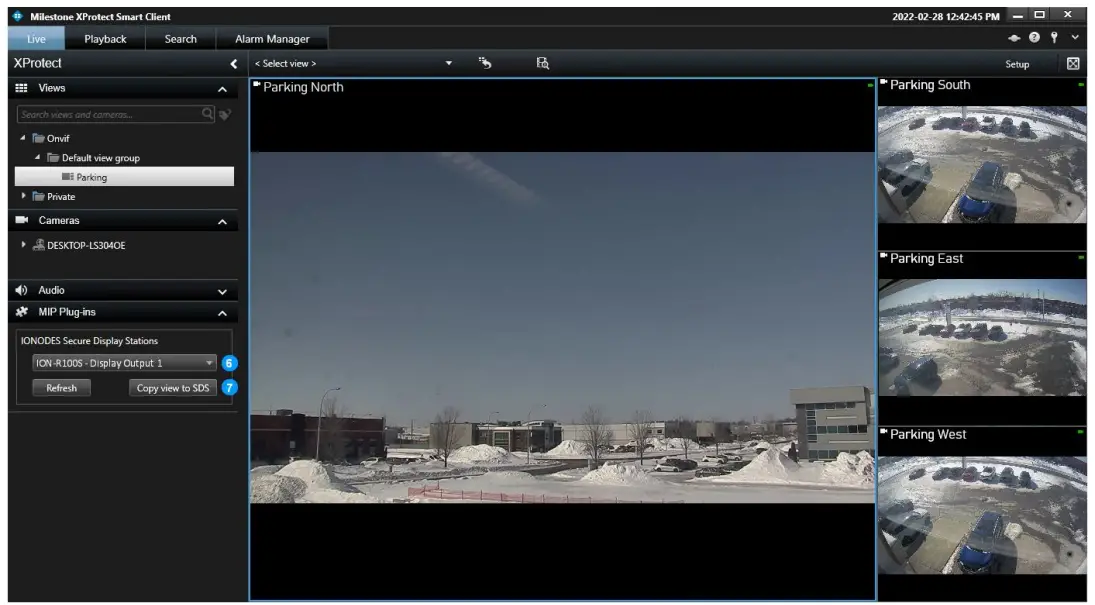Maximize the Smart Client window
This screenshot has height=605, width=1095.
pos(1040,15)
